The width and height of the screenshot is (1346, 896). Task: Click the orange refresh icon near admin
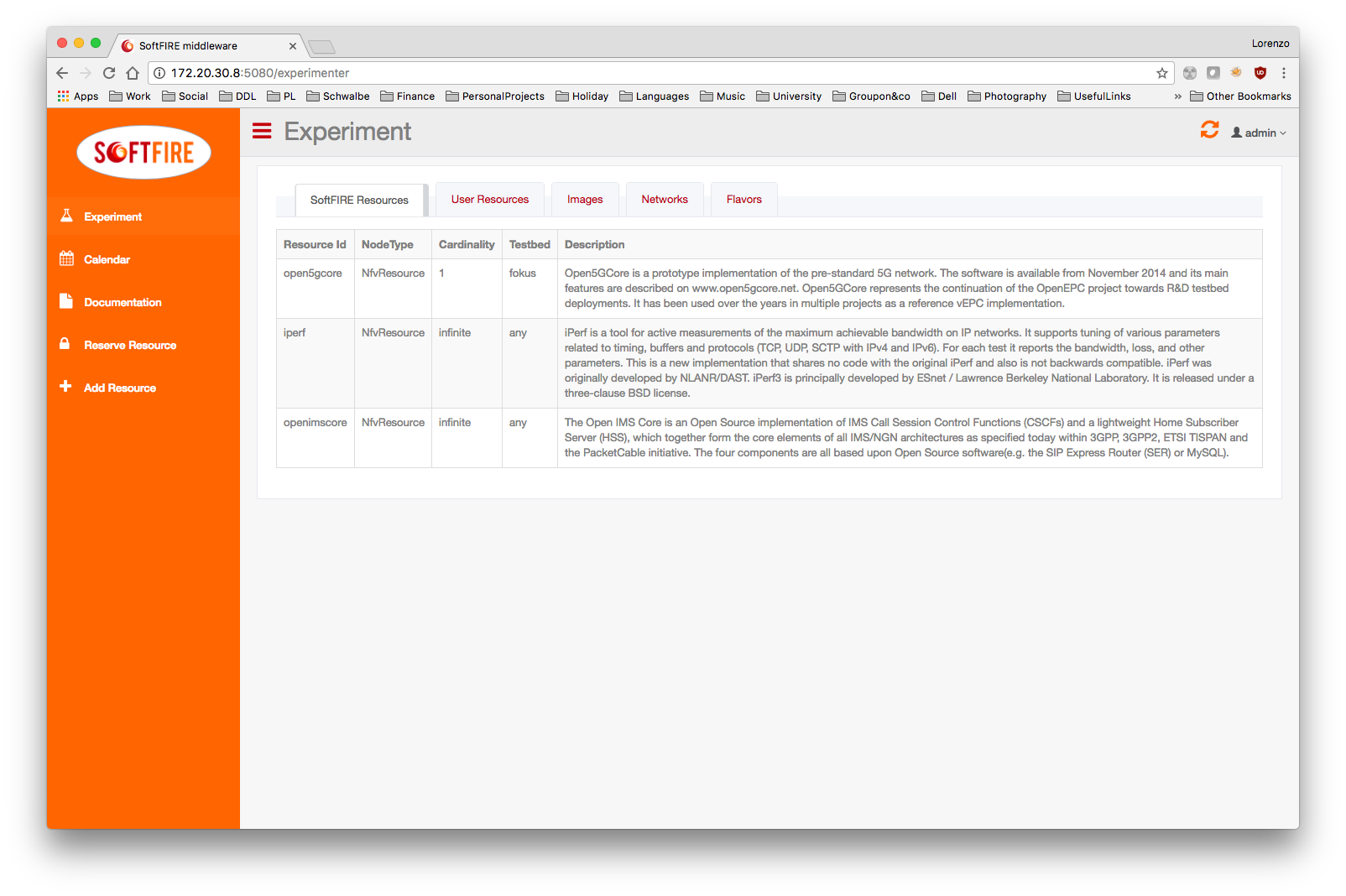point(1209,129)
